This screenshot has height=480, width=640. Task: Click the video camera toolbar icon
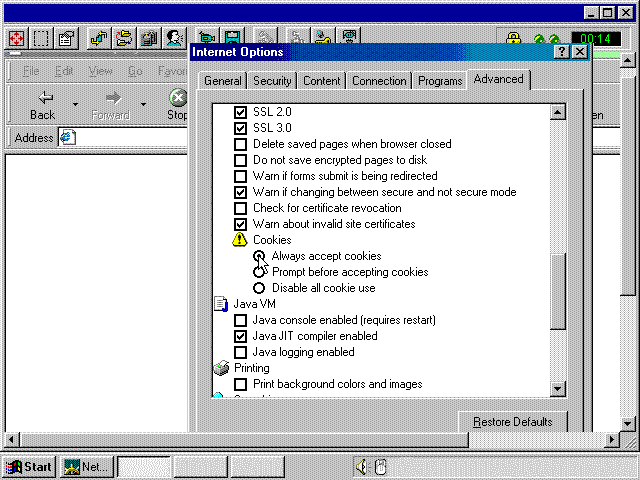(207, 38)
